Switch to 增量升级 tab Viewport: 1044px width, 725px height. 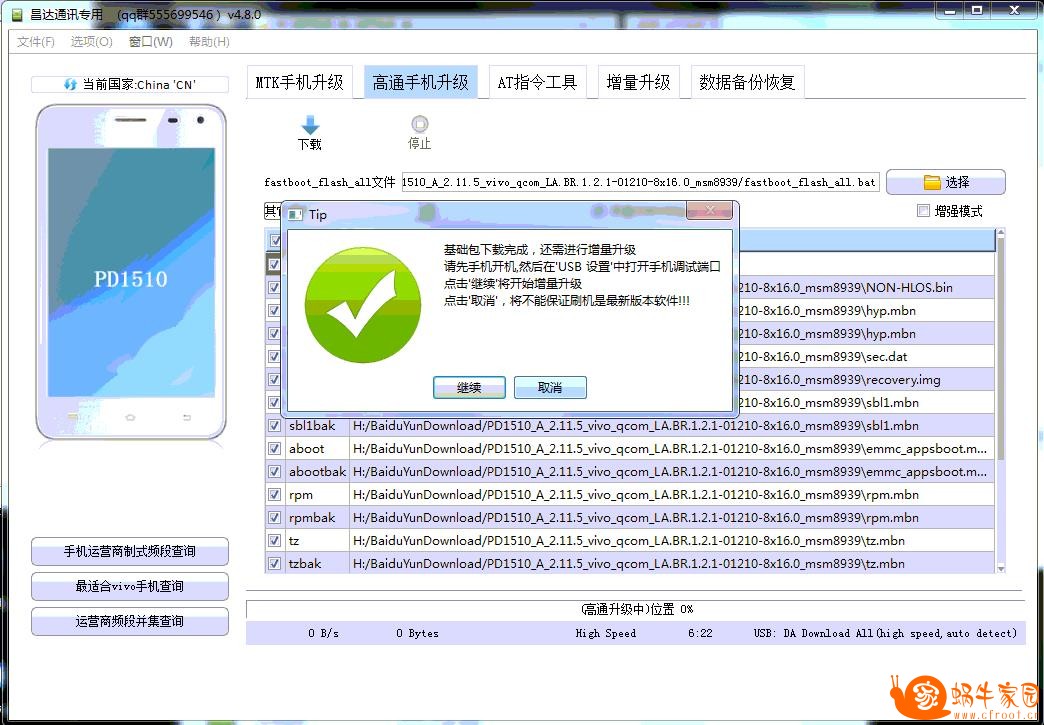coord(639,83)
